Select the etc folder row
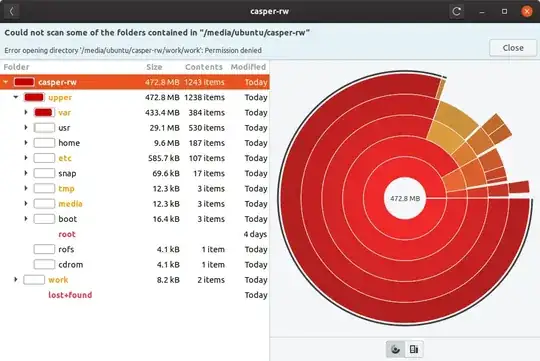 coord(135,158)
